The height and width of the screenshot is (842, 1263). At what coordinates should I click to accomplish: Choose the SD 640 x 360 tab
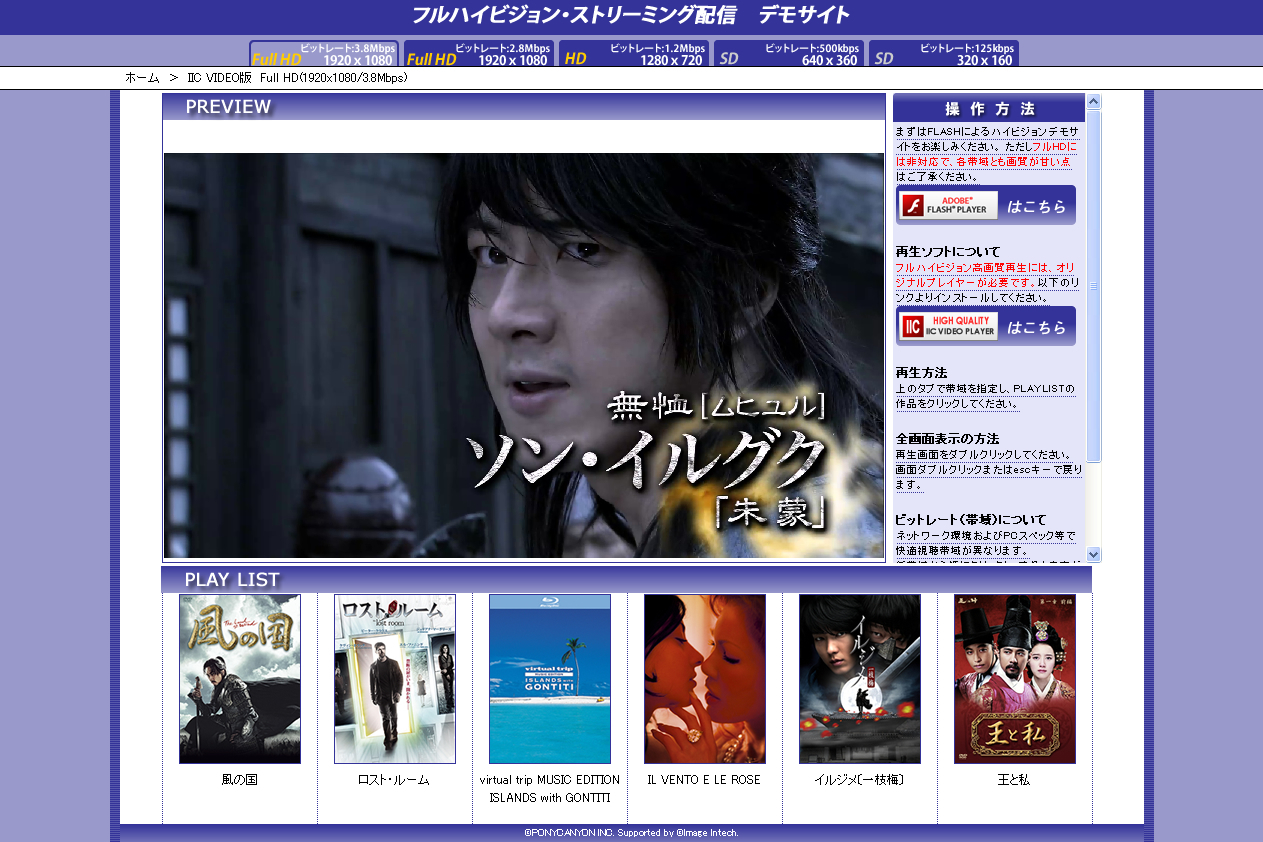pyautogui.click(x=789, y=53)
